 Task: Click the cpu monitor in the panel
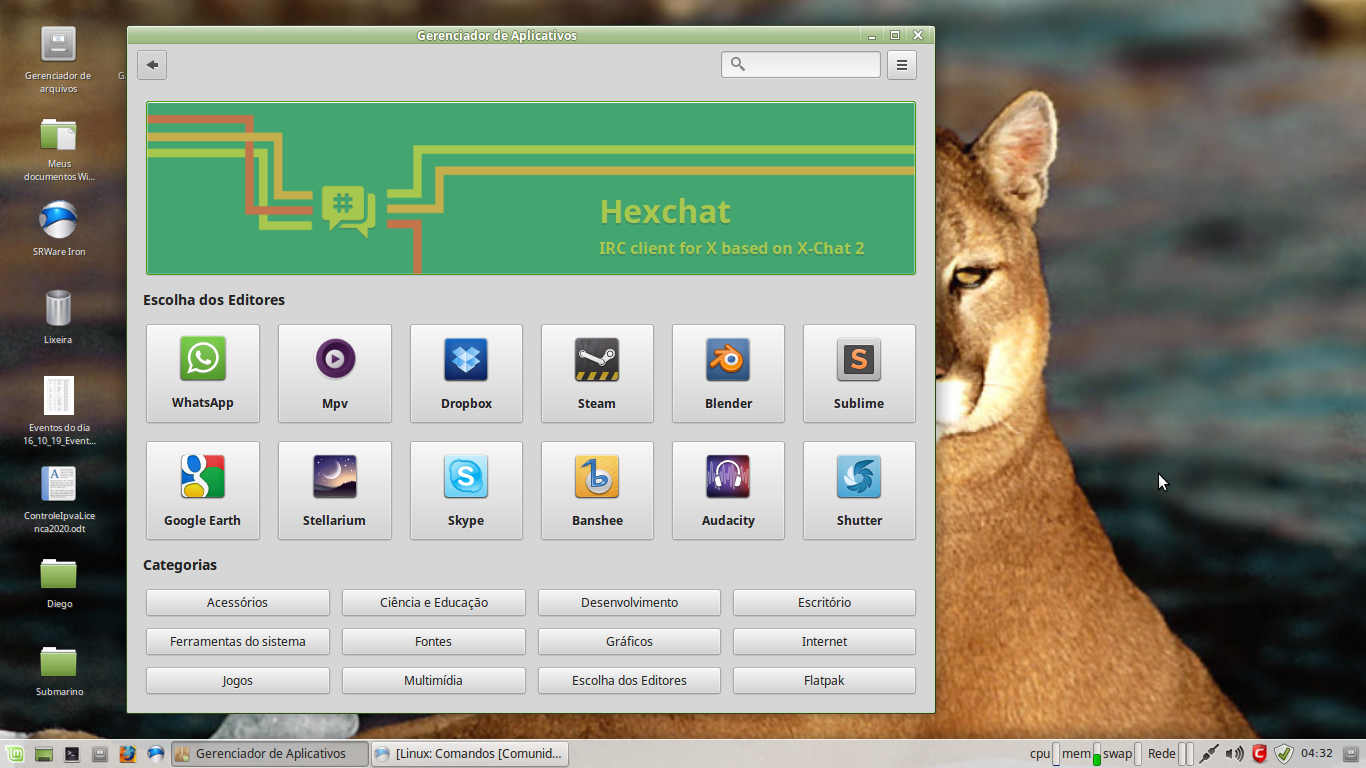(x=1045, y=754)
